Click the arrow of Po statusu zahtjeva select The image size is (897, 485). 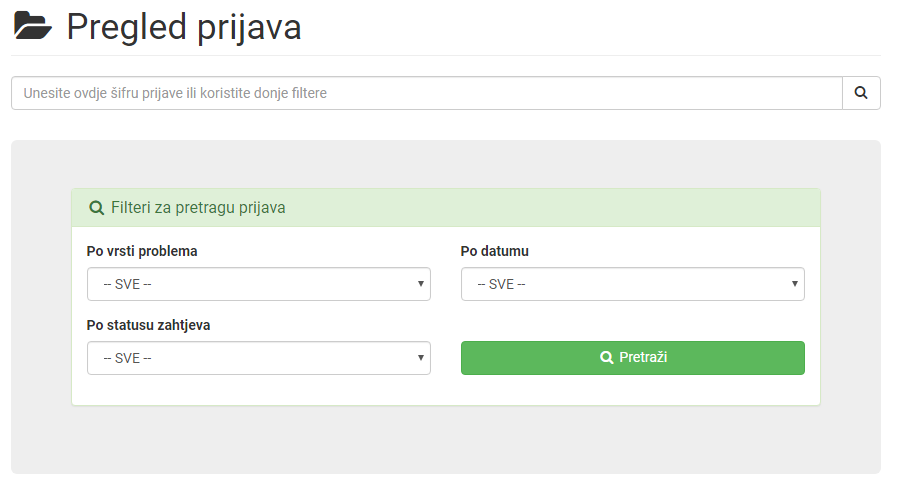click(420, 357)
